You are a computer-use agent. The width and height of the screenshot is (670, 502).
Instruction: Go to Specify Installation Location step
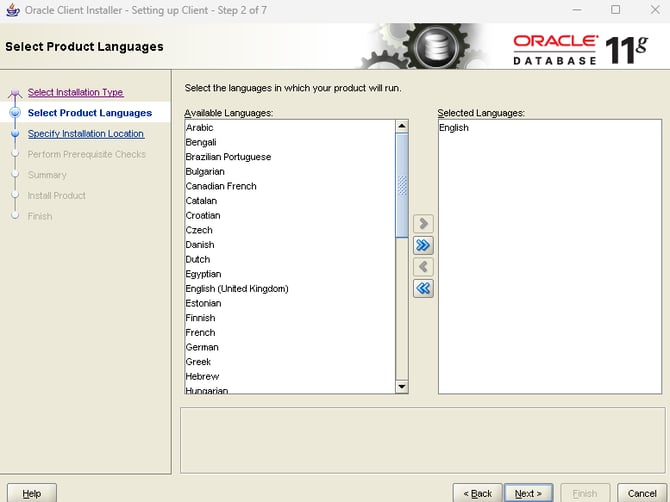click(86, 134)
